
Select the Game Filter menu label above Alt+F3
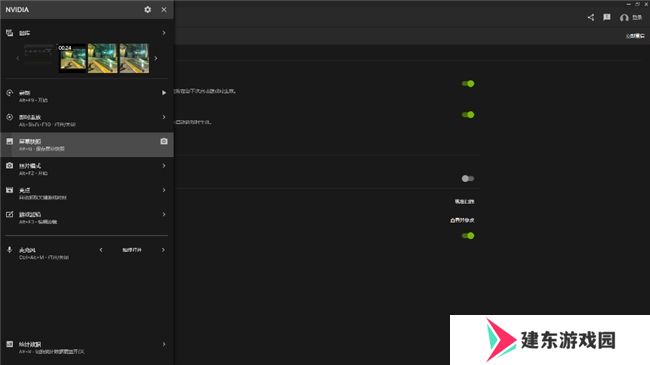30,214
